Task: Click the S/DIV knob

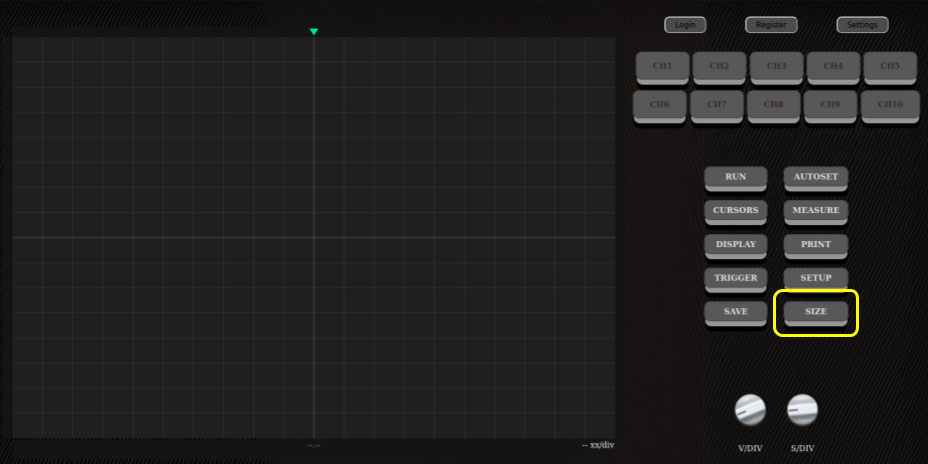Action: tap(802, 410)
